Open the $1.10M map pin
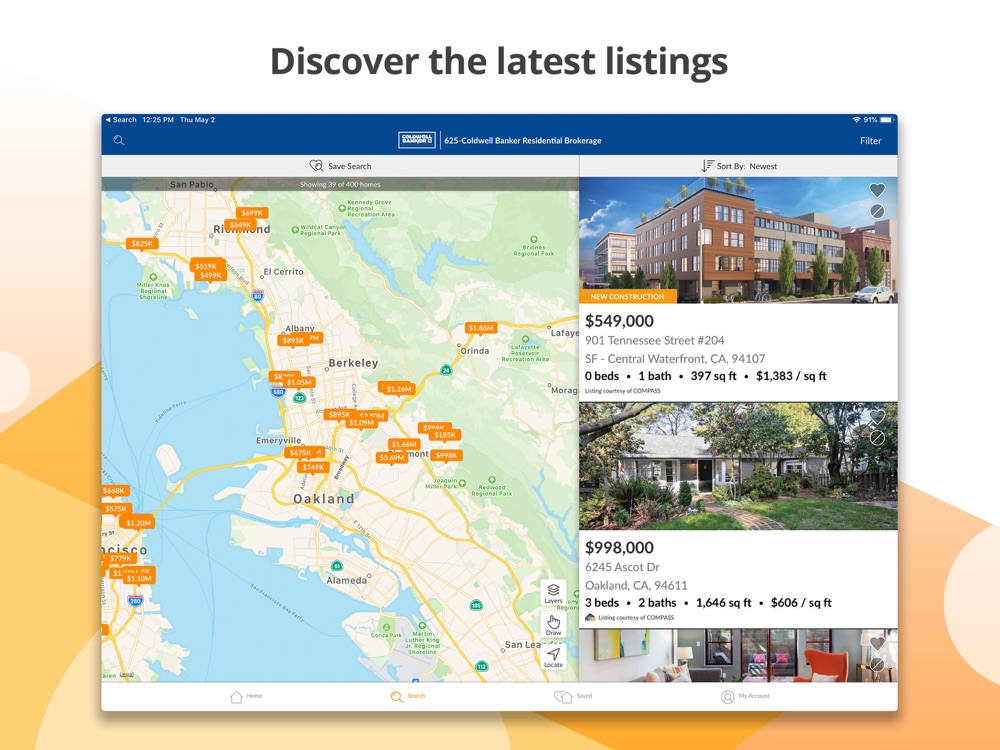Viewport: 1000px width, 750px height. tap(139, 579)
